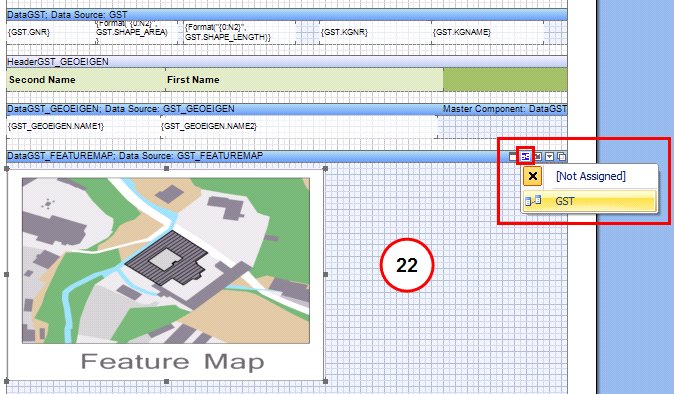Select the DataGST band header
674x394 pixels.
tap(287, 15)
